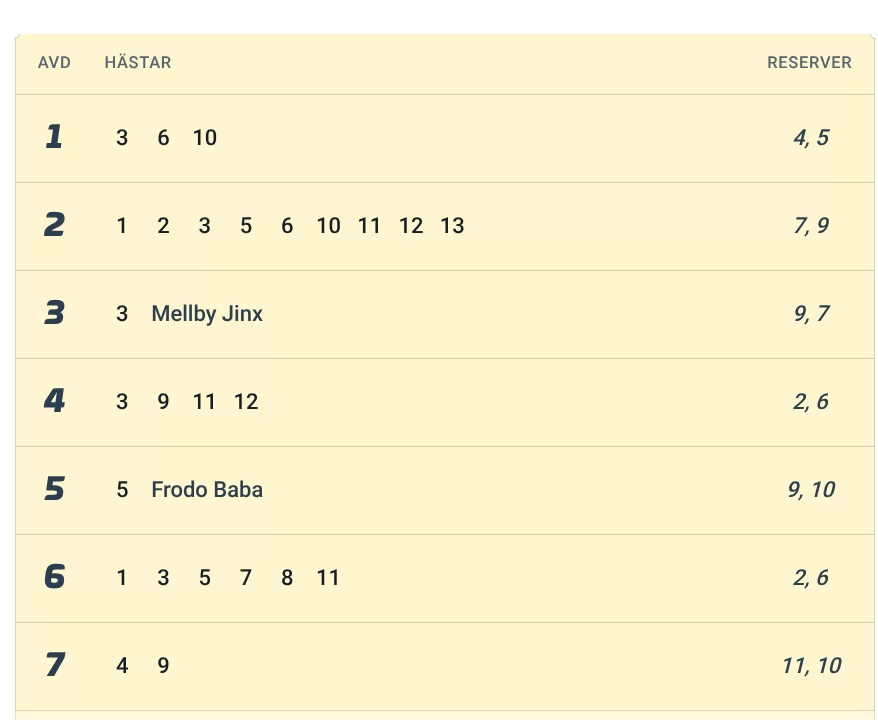Screen dimensions: 878x720
Task: Click reserves 4, 5 for race 1
Action: [x=811, y=138]
